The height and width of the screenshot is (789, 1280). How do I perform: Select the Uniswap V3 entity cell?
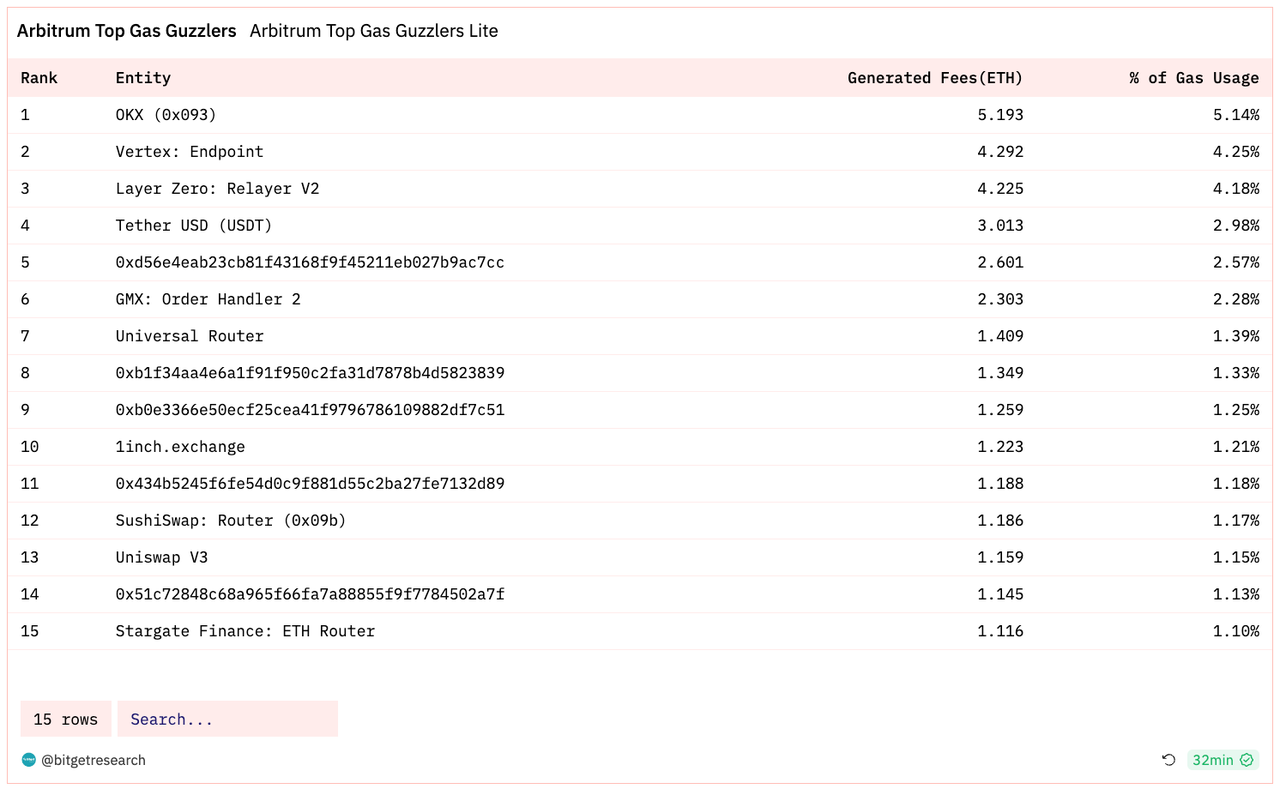click(x=161, y=558)
